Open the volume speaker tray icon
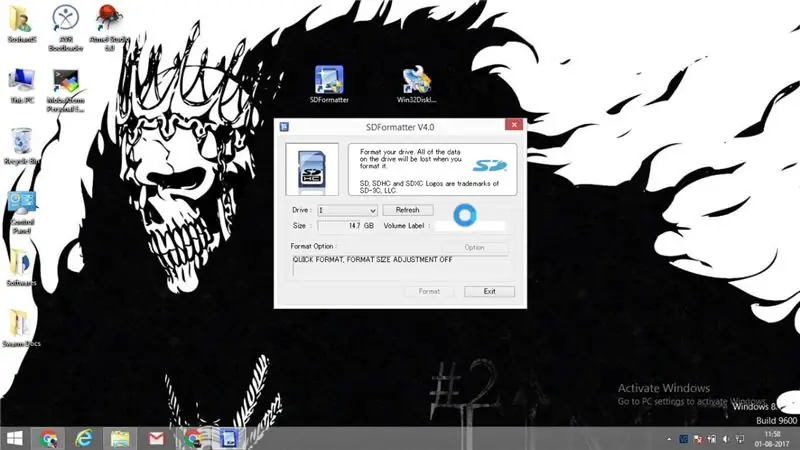 click(726, 439)
